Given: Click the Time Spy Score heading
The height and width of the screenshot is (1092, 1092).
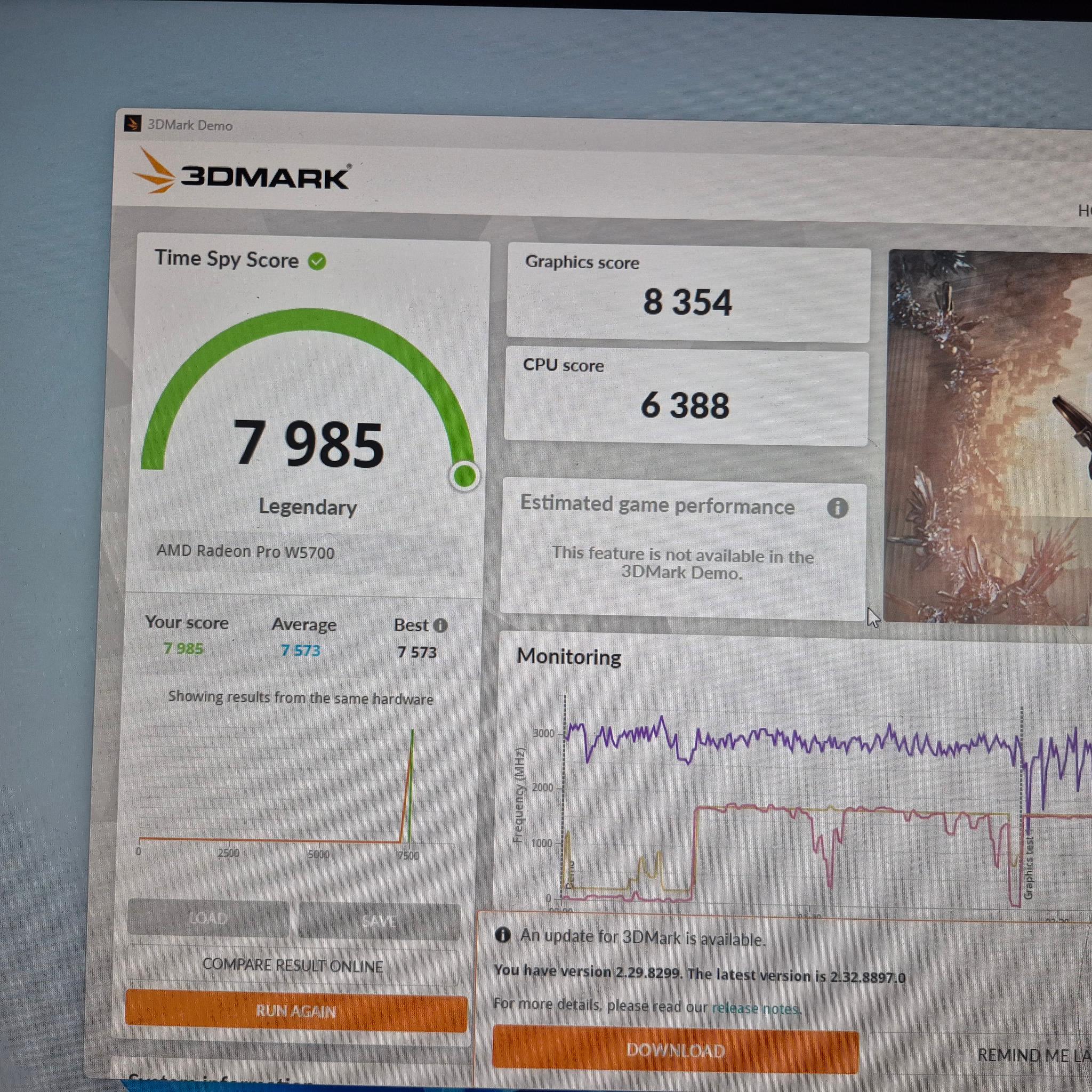Looking at the screenshot, I should (x=227, y=259).
